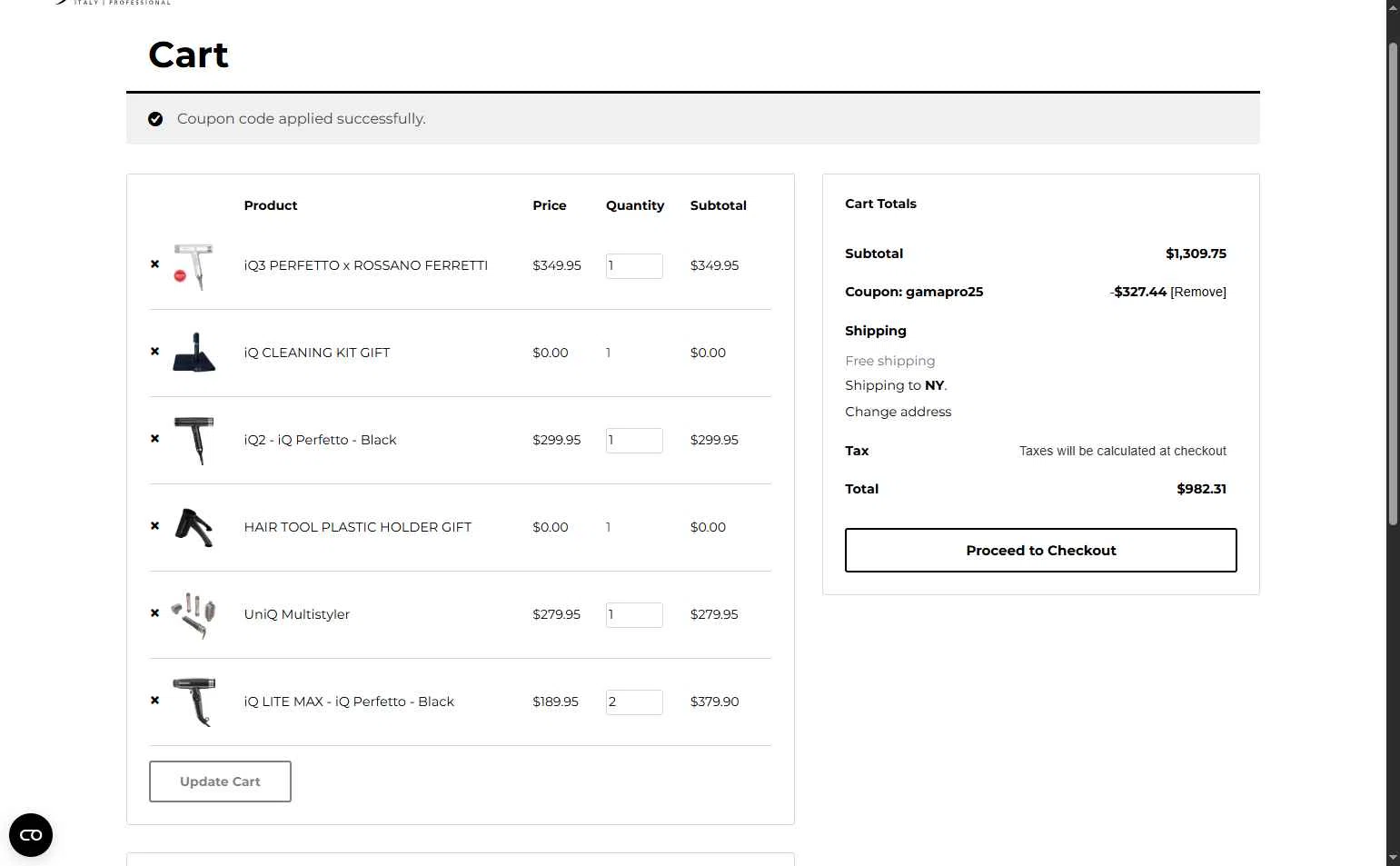The image size is (1400, 866).
Task: Click the scrollbar up arrow
Action: [x=1393, y=6]
